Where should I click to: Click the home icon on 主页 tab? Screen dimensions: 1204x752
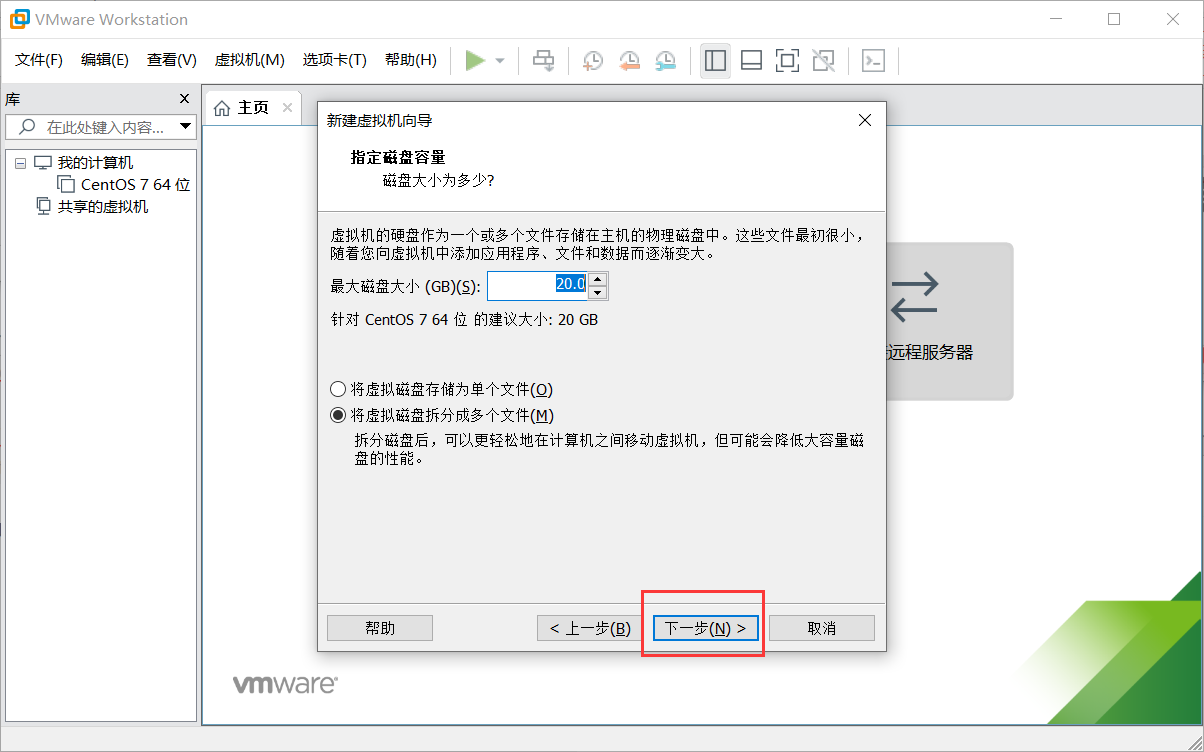tap(222, 107)
